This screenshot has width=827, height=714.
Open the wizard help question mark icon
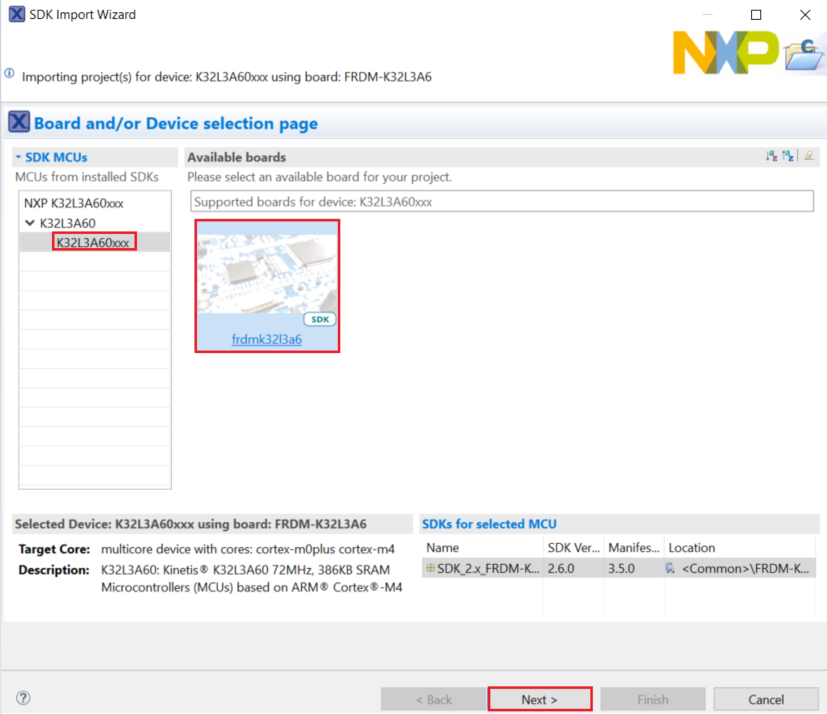click(23, 698)
